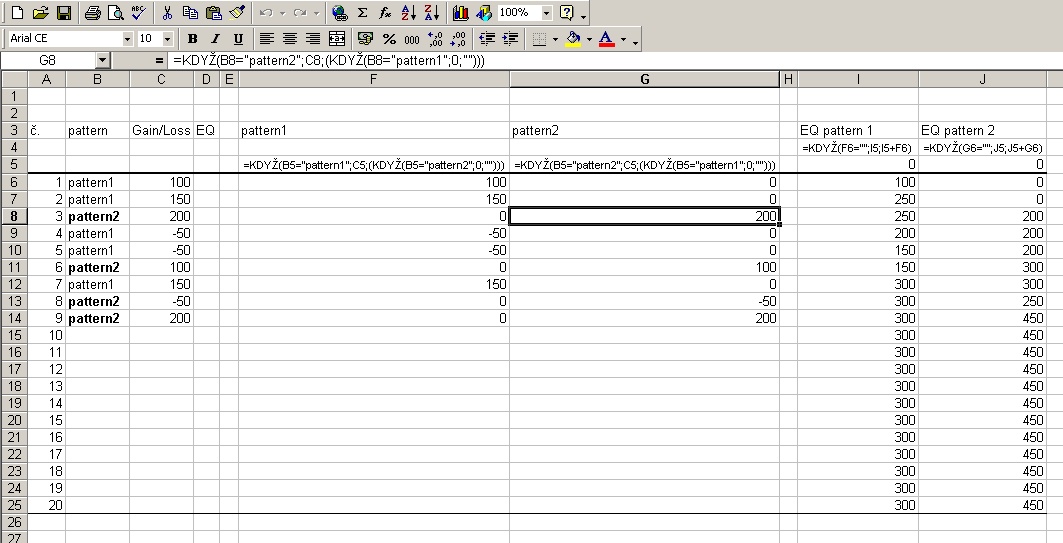Open standard toolbar More Buttons chevron
Viewport: 1063px width, 543px height.
584,14
